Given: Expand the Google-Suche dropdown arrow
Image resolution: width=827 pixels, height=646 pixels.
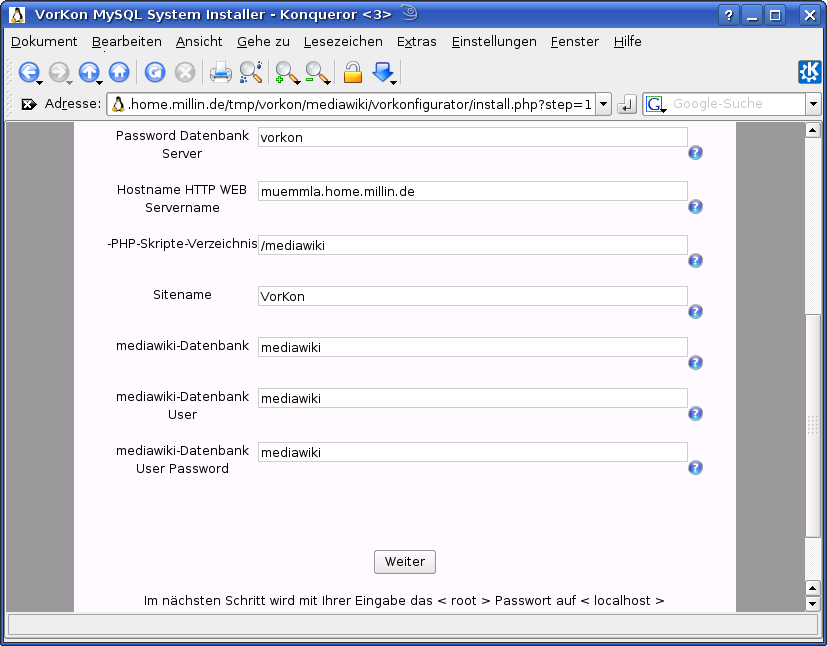Looking at the screenshot, I should point(813,104).
